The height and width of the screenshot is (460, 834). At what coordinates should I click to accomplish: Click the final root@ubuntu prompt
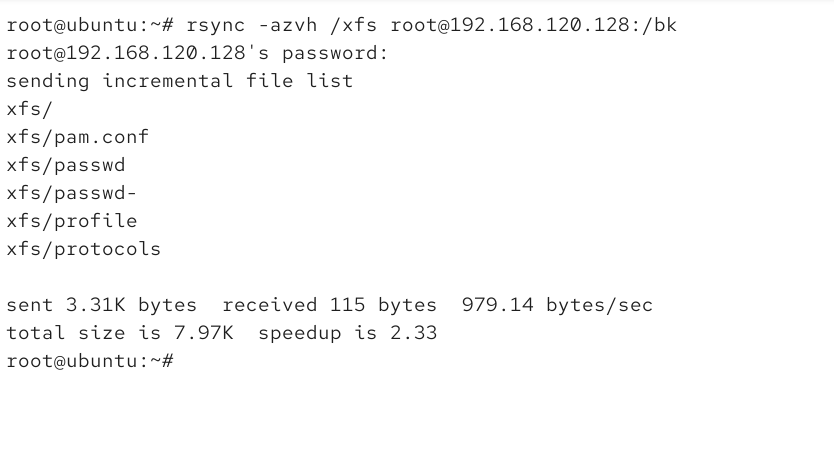coord(90,361)
